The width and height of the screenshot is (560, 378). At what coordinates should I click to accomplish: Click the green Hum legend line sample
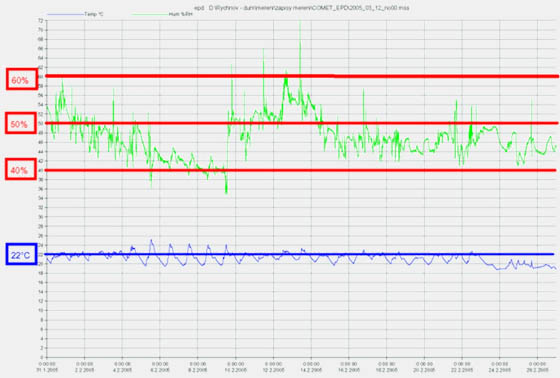pyautogui.click(x=150, y=14)
